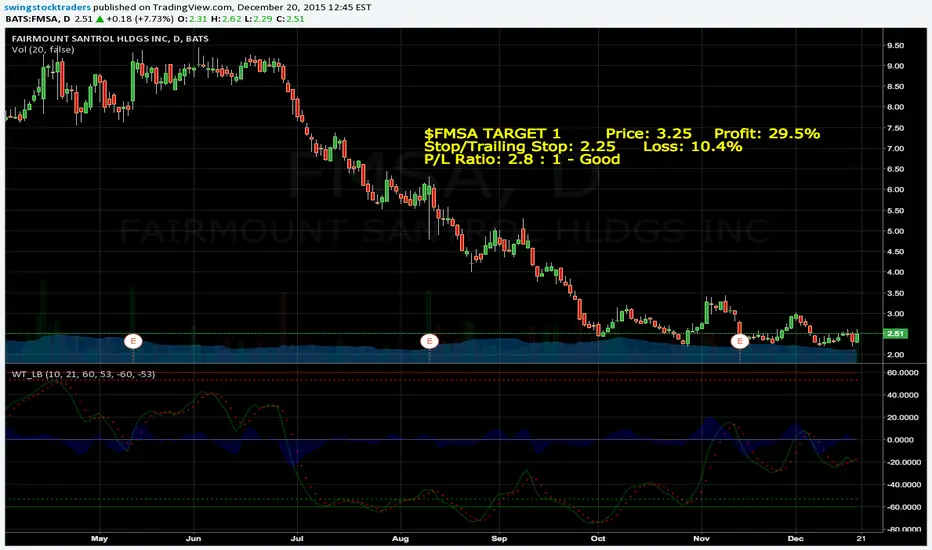Click the May label on time axis
932x550 pixels.
coord(99,539)
